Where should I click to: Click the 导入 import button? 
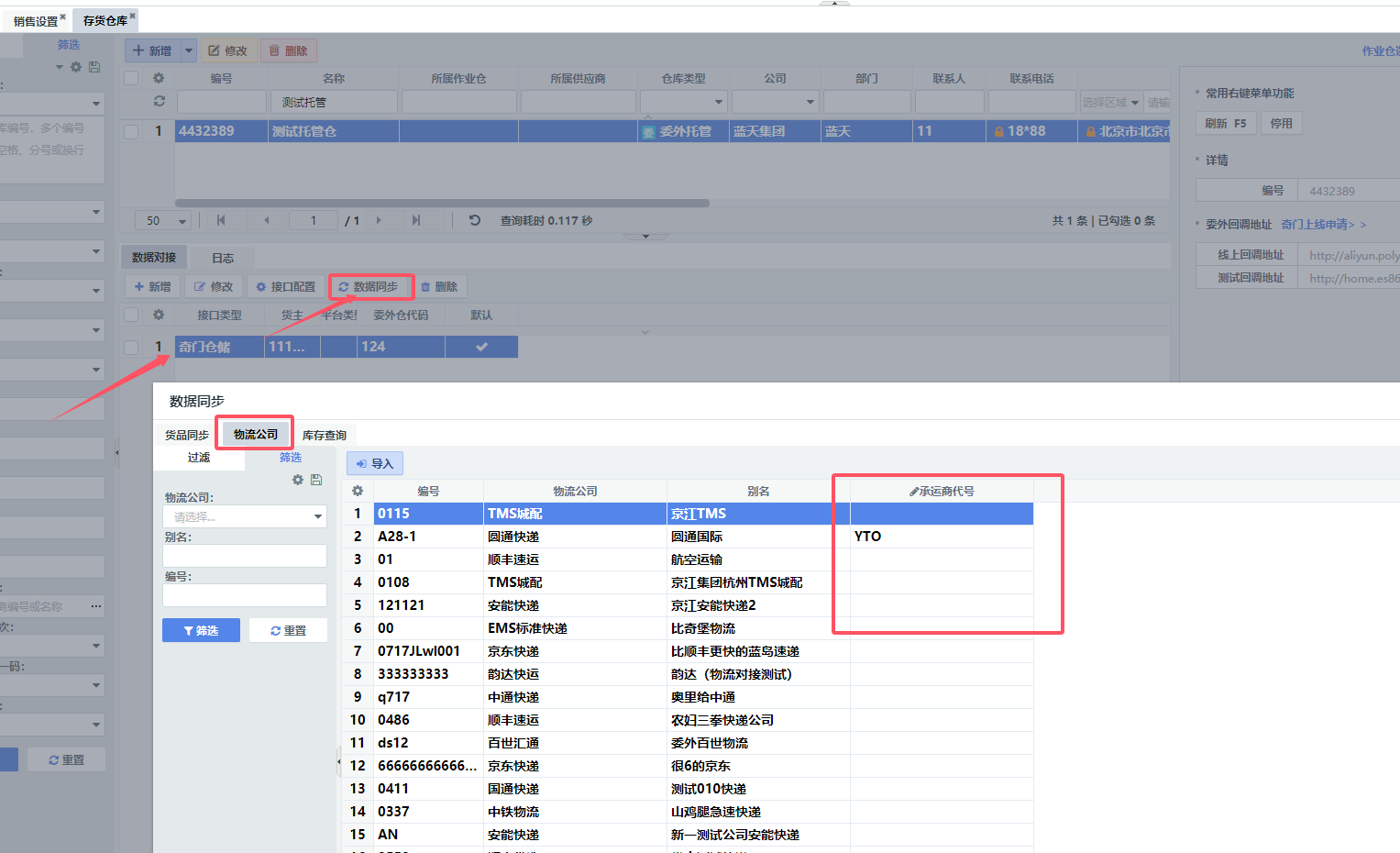pos(375,463)
